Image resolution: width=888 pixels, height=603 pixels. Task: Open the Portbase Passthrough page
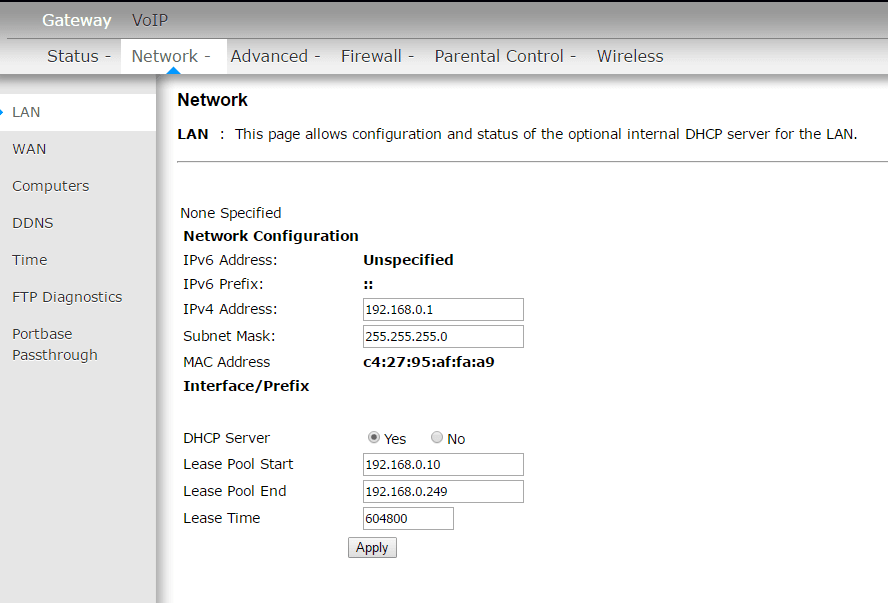55,344
